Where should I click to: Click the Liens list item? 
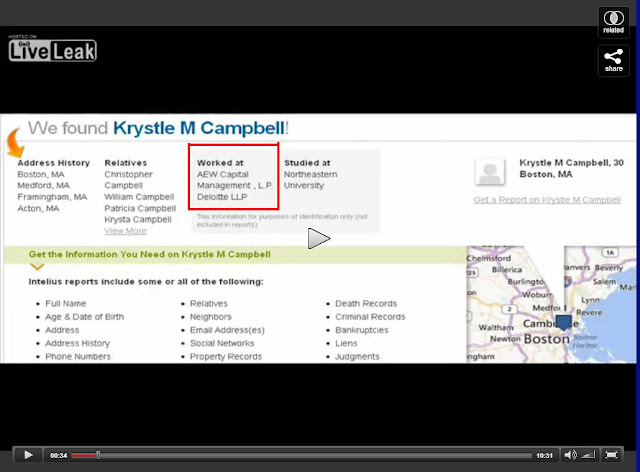pos(346,343)
